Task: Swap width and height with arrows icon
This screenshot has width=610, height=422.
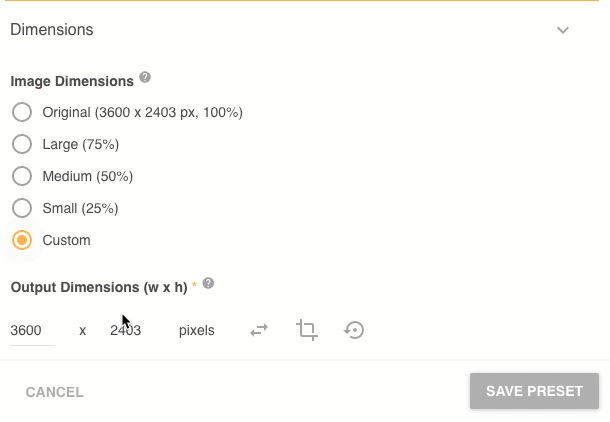Action: (x=259, y=330)
